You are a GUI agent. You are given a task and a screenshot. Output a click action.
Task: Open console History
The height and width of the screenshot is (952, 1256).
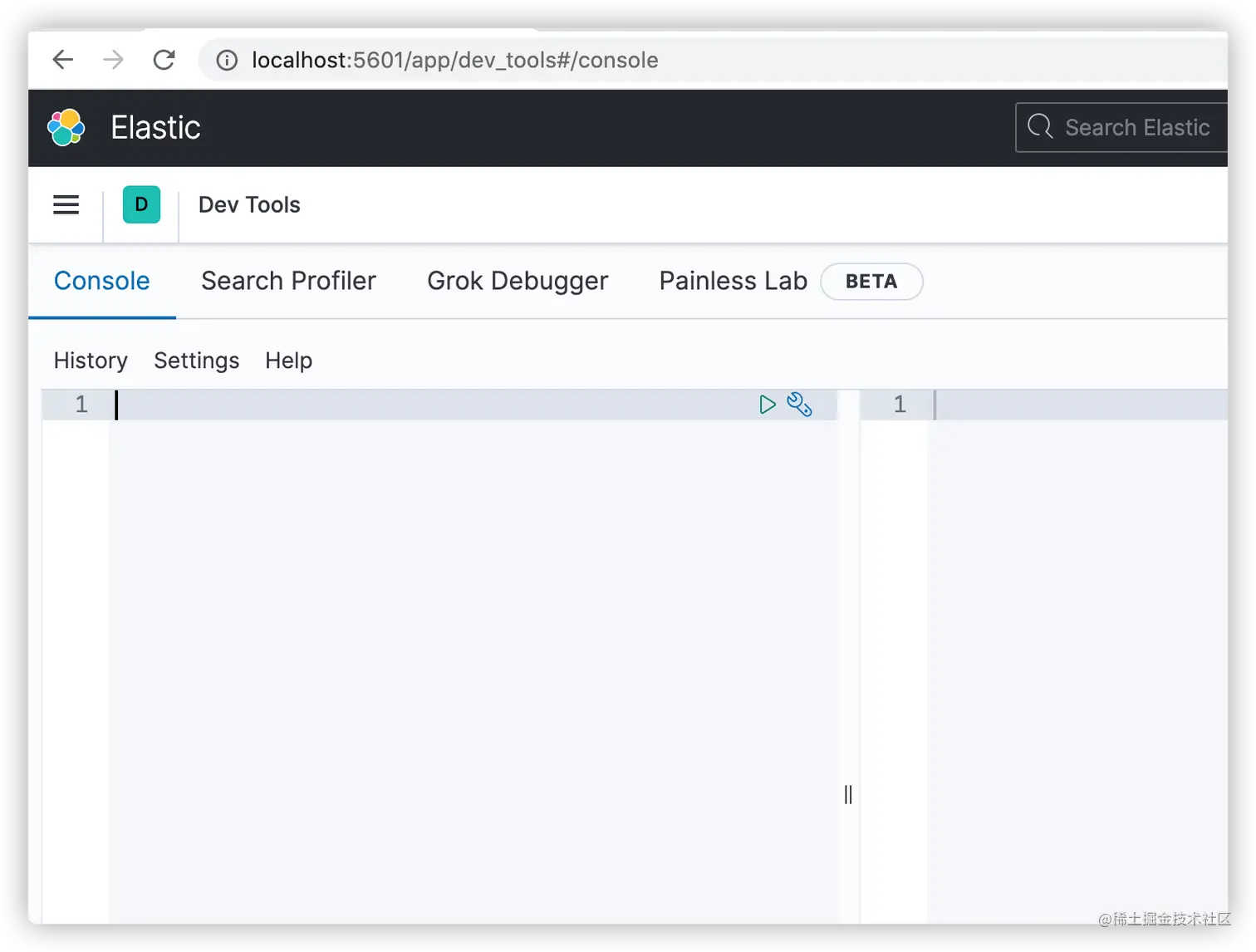91,361
